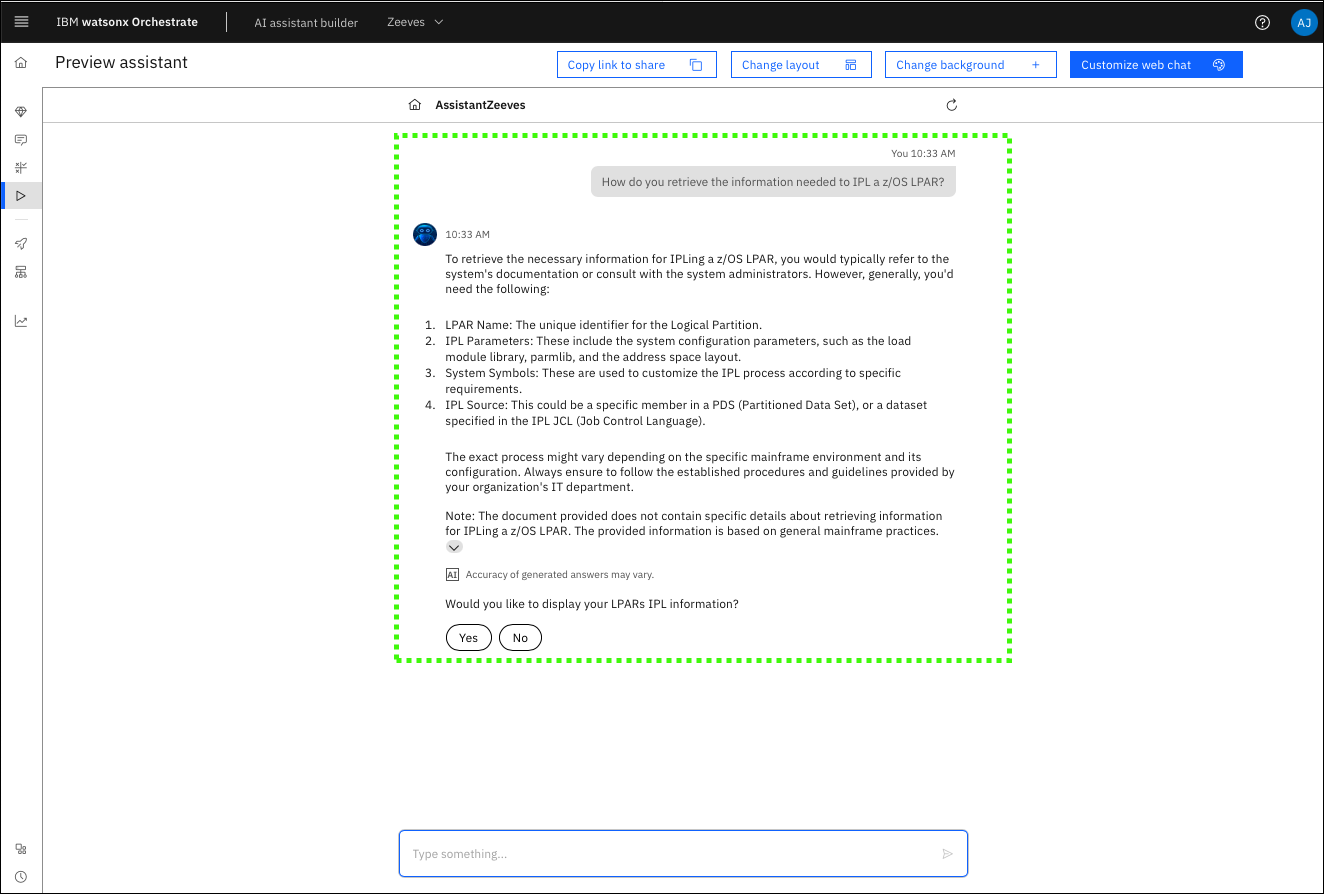Open Customize web chat
This screenshot has width=1324, height=894.
[x=1155, y=65]
